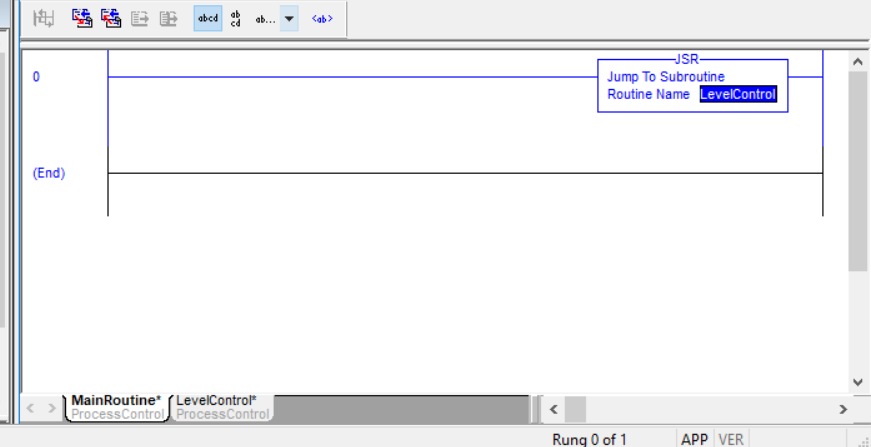Viewport: 871px width, 447px height.
Task: Click the second greyed-out accept edits icon
Action: tap(168, 19)
